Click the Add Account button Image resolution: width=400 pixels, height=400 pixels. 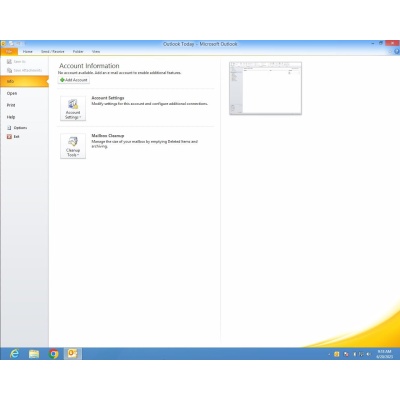[x=74, y=80]
